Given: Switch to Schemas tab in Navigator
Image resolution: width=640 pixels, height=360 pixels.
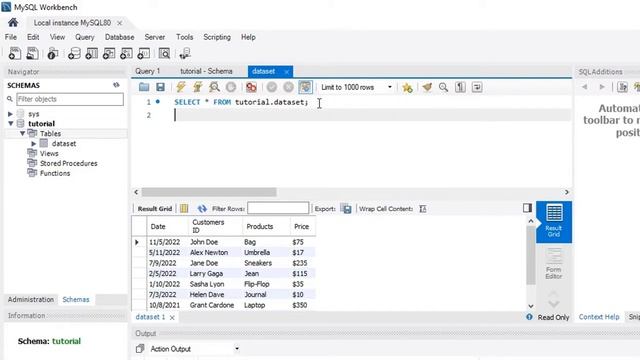Looking at the screenshot, I should point(76,299).
